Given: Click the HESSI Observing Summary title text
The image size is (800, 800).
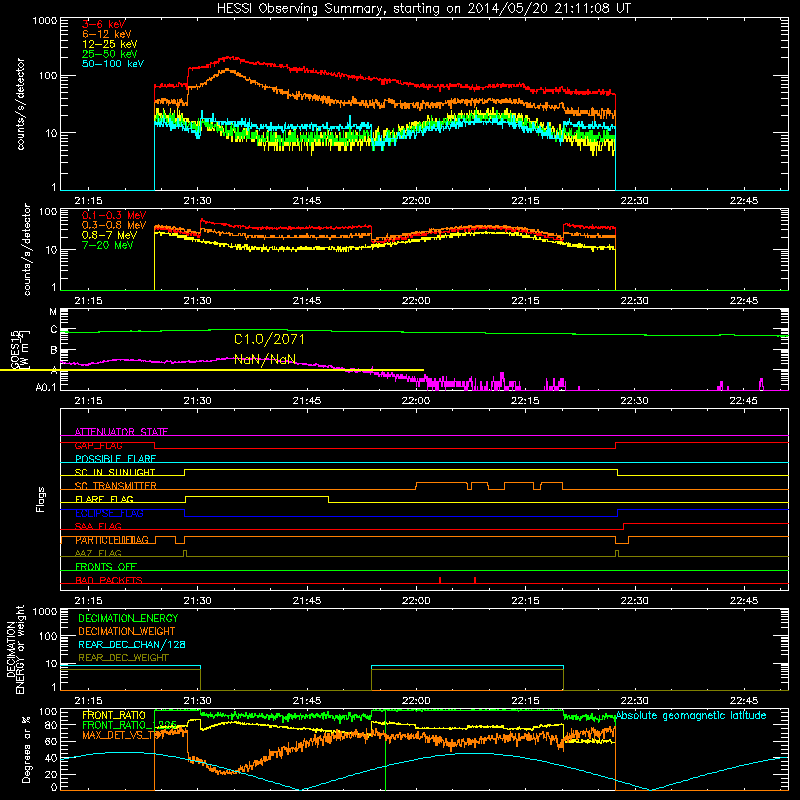Looking at the screenshot, I should (x=423, y=9).
